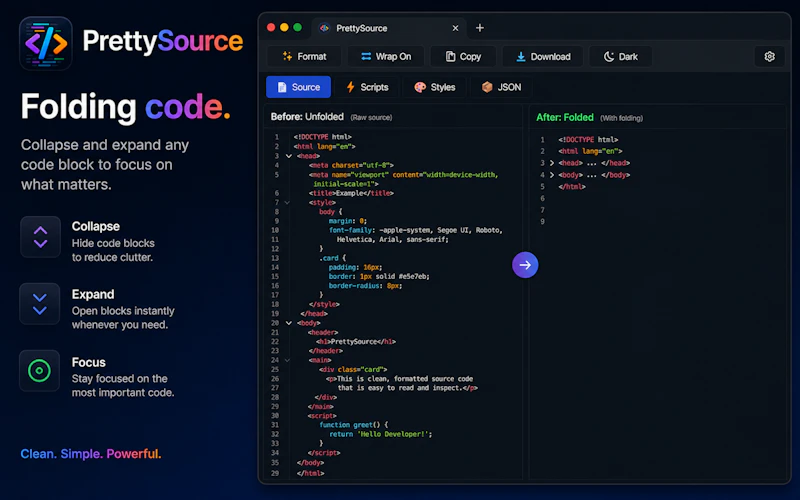The width and height of the screenshot is (800, 500).
Task: Close the PrettySource browser tab
Action: coord(455,28)
